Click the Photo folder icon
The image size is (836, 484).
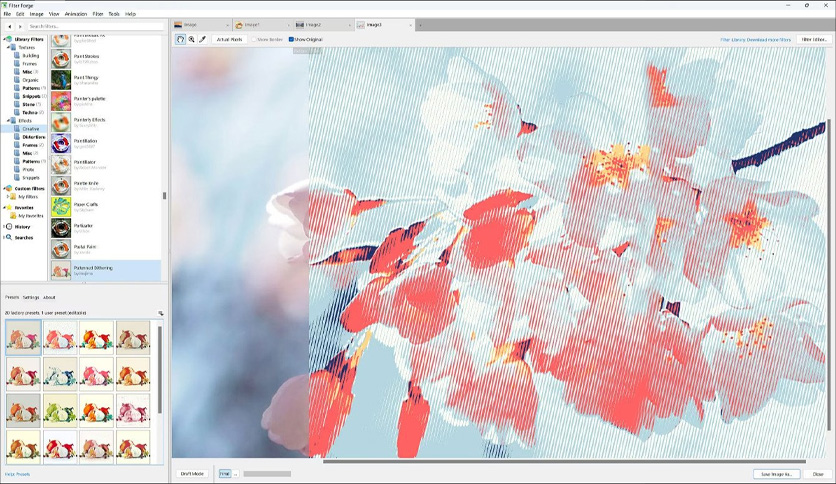(18, 170)
